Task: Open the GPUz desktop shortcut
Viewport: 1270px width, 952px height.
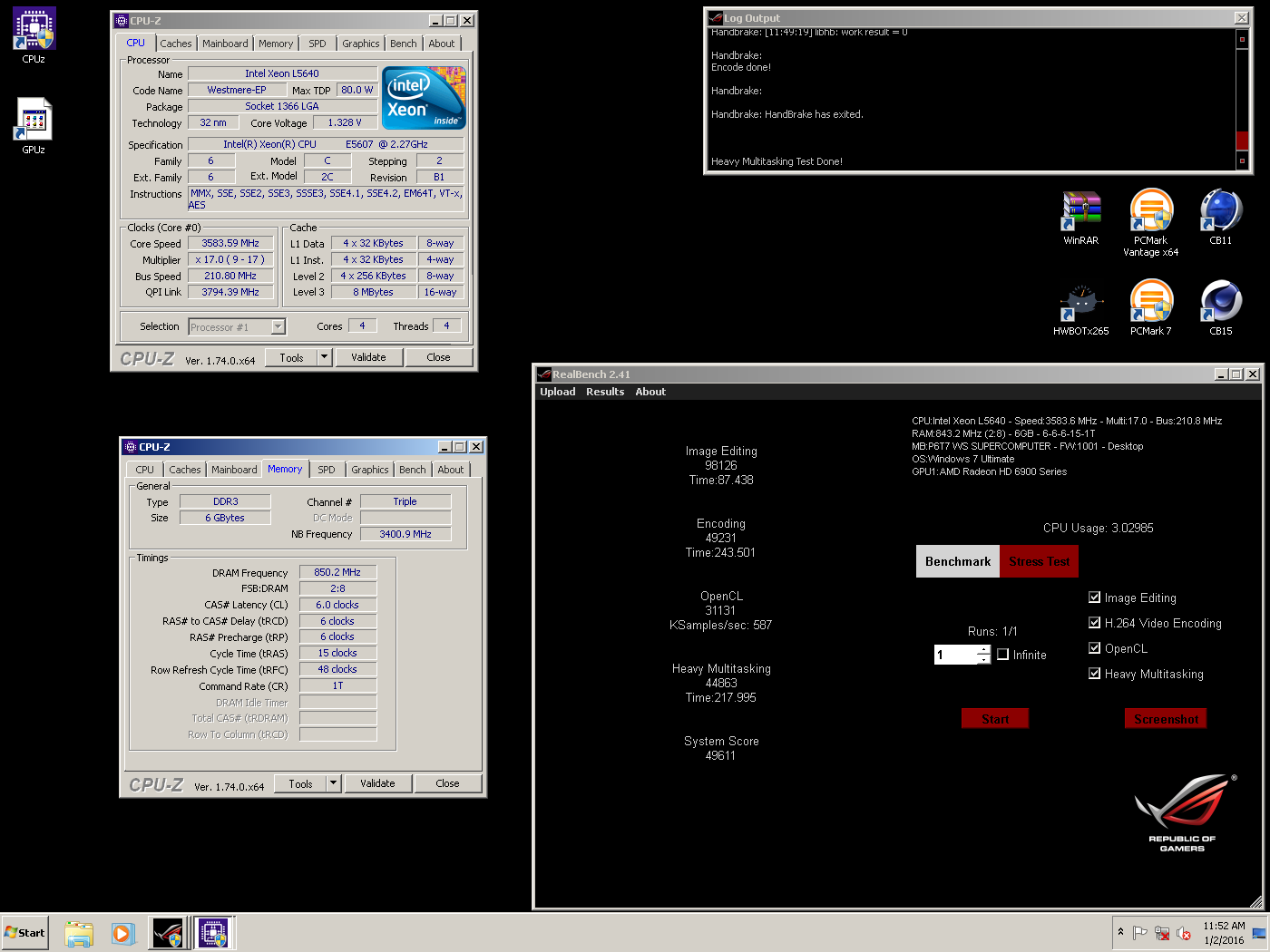Action: coord(34,126)
